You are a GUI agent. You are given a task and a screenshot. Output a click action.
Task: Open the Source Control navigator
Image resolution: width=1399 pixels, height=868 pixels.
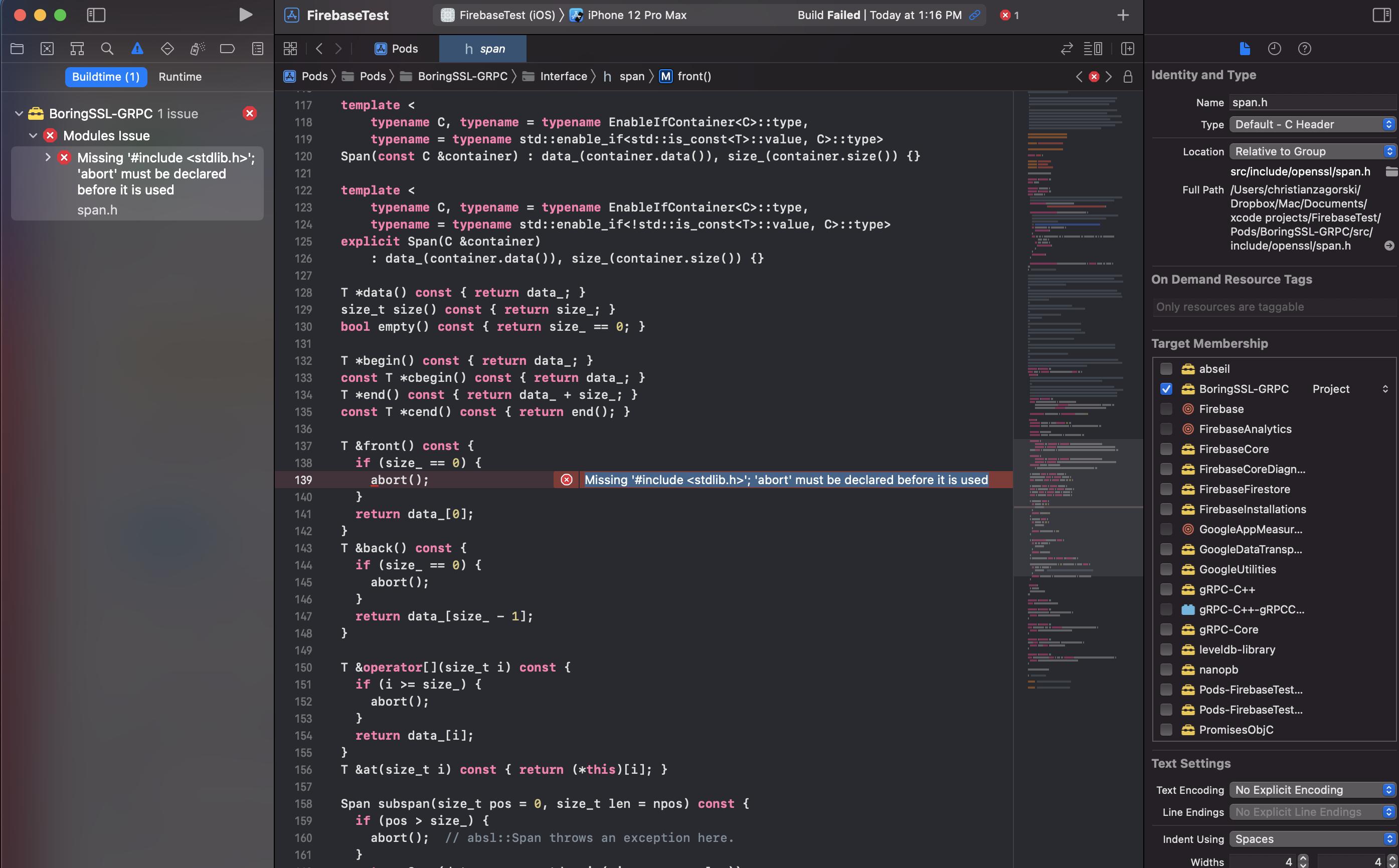click(47, 49)
